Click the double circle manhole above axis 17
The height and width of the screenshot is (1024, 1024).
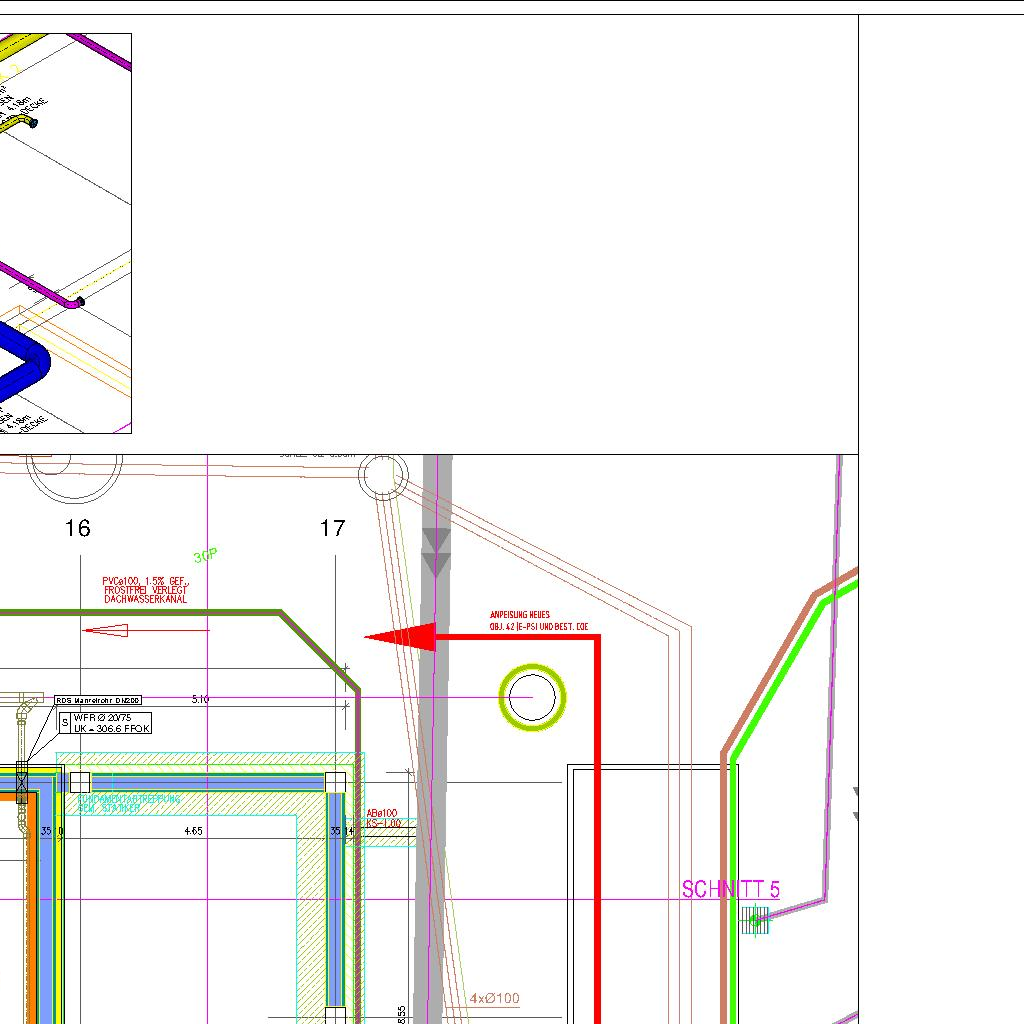coord(383,476)
